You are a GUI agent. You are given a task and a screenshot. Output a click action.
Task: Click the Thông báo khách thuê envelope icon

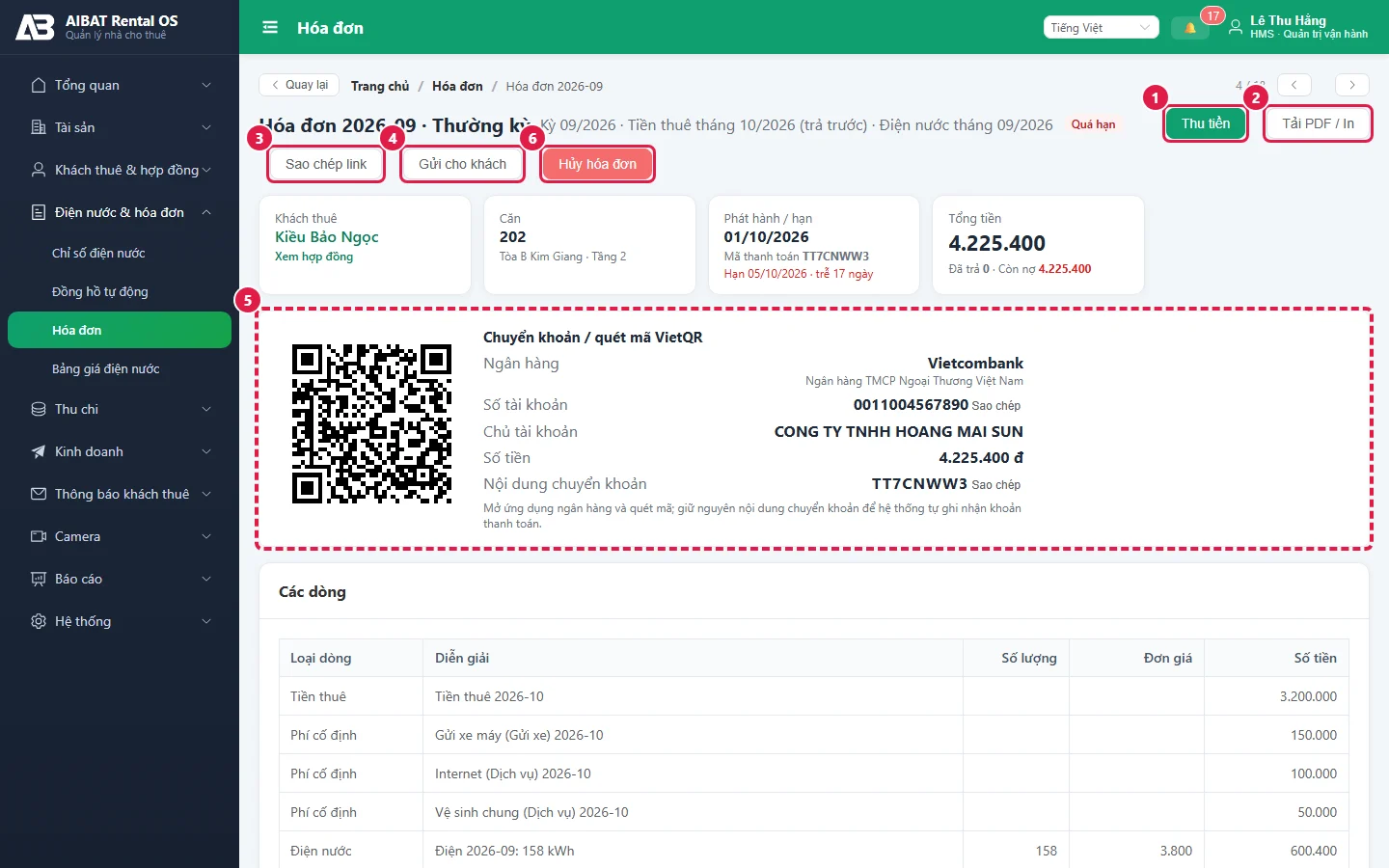[39, 494]
